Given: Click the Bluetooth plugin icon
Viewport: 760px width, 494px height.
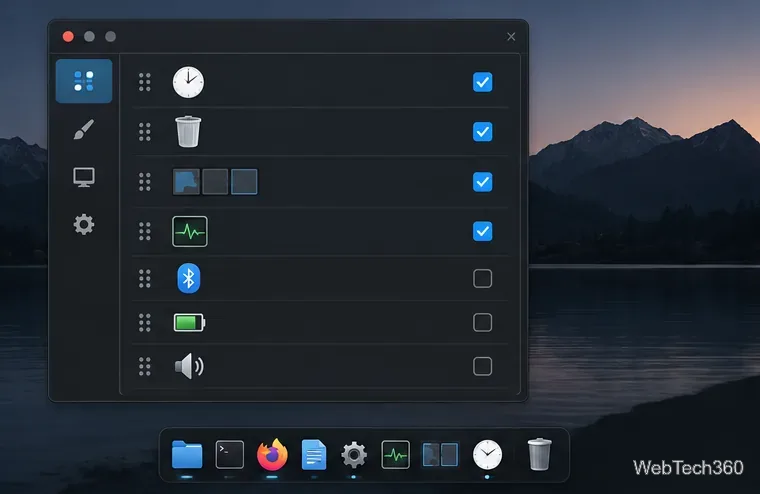Looking at the screenshot, I should [189, 278].
